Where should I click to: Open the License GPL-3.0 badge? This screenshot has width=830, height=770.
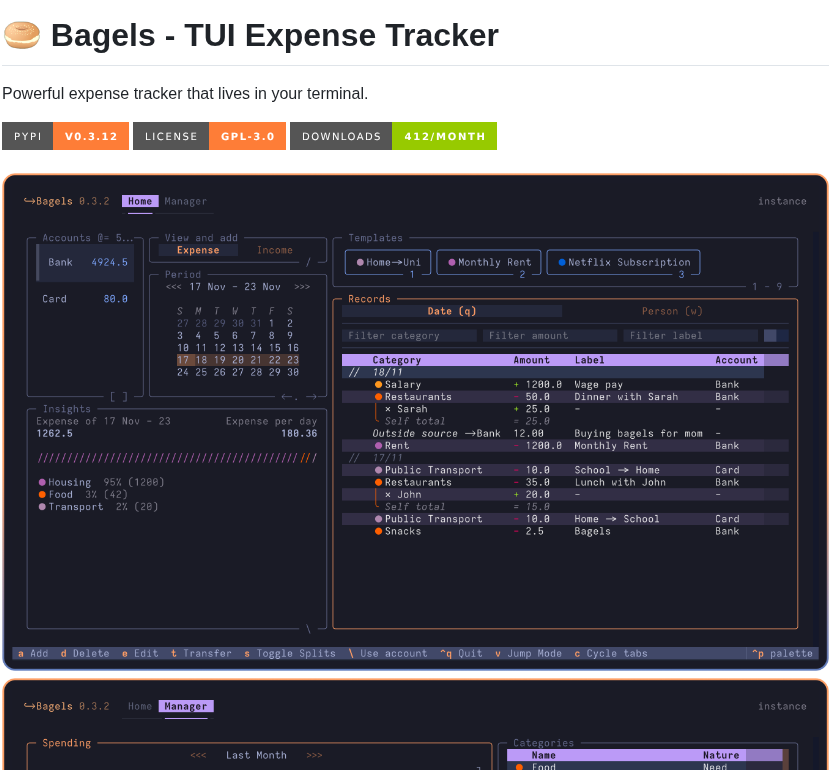point(209,136)
